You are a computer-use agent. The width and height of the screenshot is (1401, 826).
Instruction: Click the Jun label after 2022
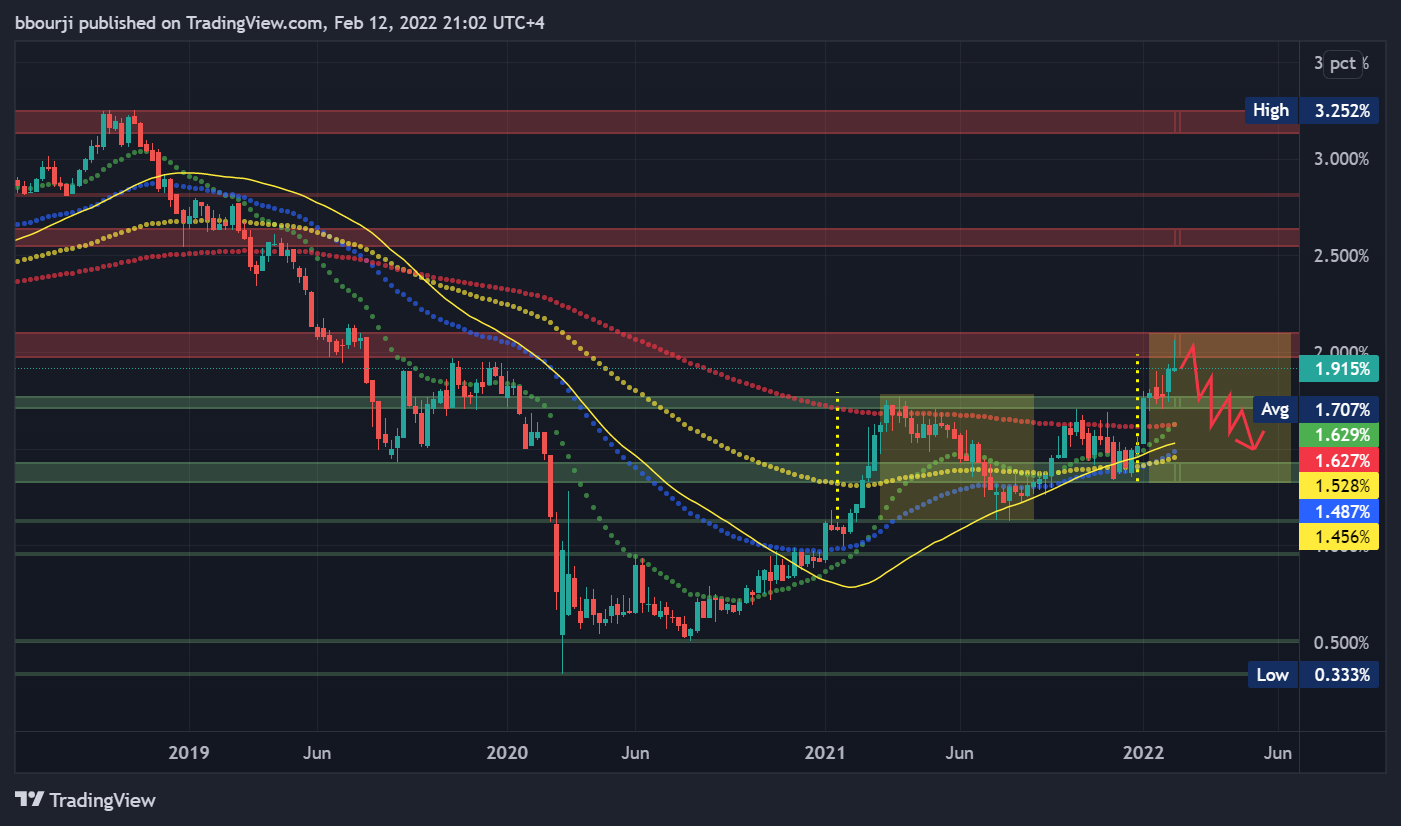1278,752
